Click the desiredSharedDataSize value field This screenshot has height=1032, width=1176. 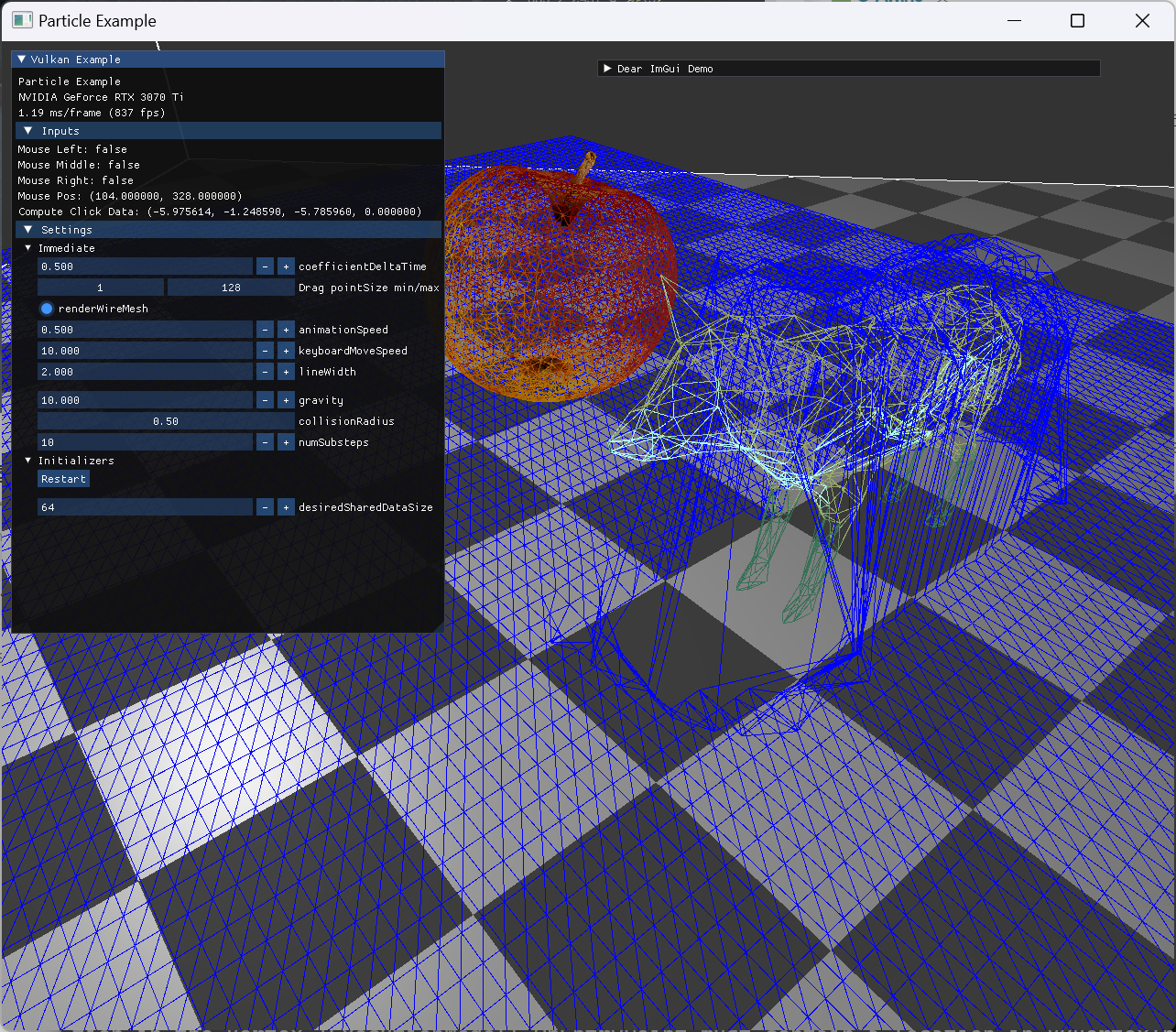click(145, 507)
